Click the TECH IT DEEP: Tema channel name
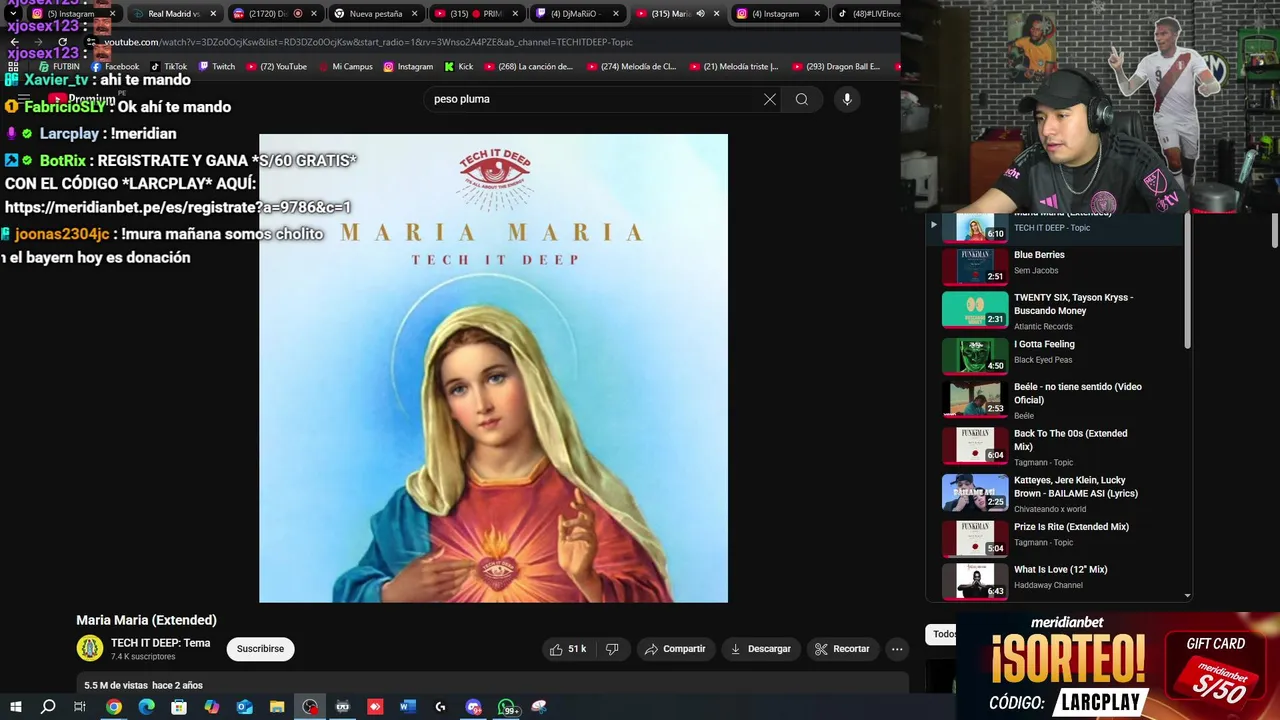The image size is (1280, 720). click(x=160, y=643)
